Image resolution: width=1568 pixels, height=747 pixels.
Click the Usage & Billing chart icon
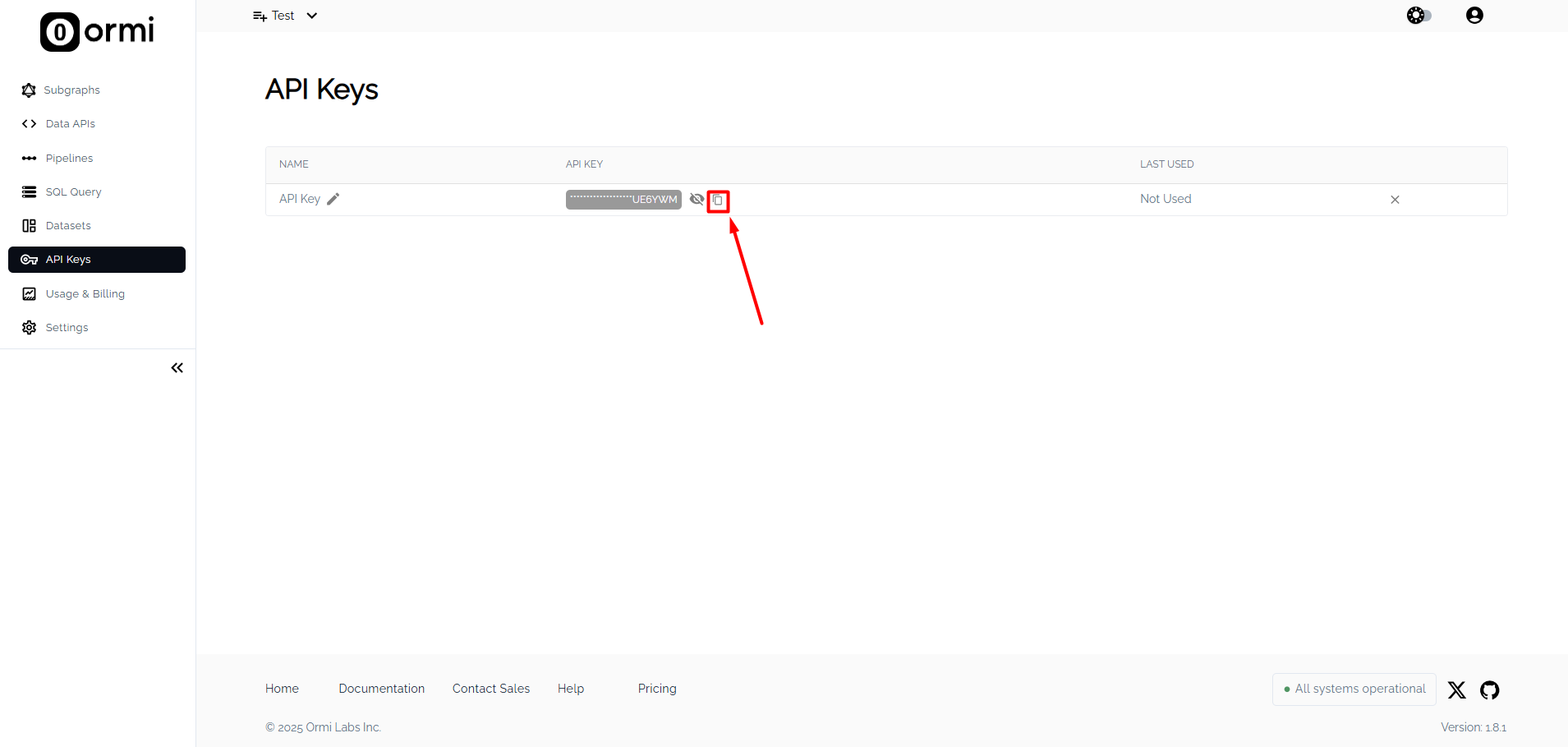pos(29,293)
